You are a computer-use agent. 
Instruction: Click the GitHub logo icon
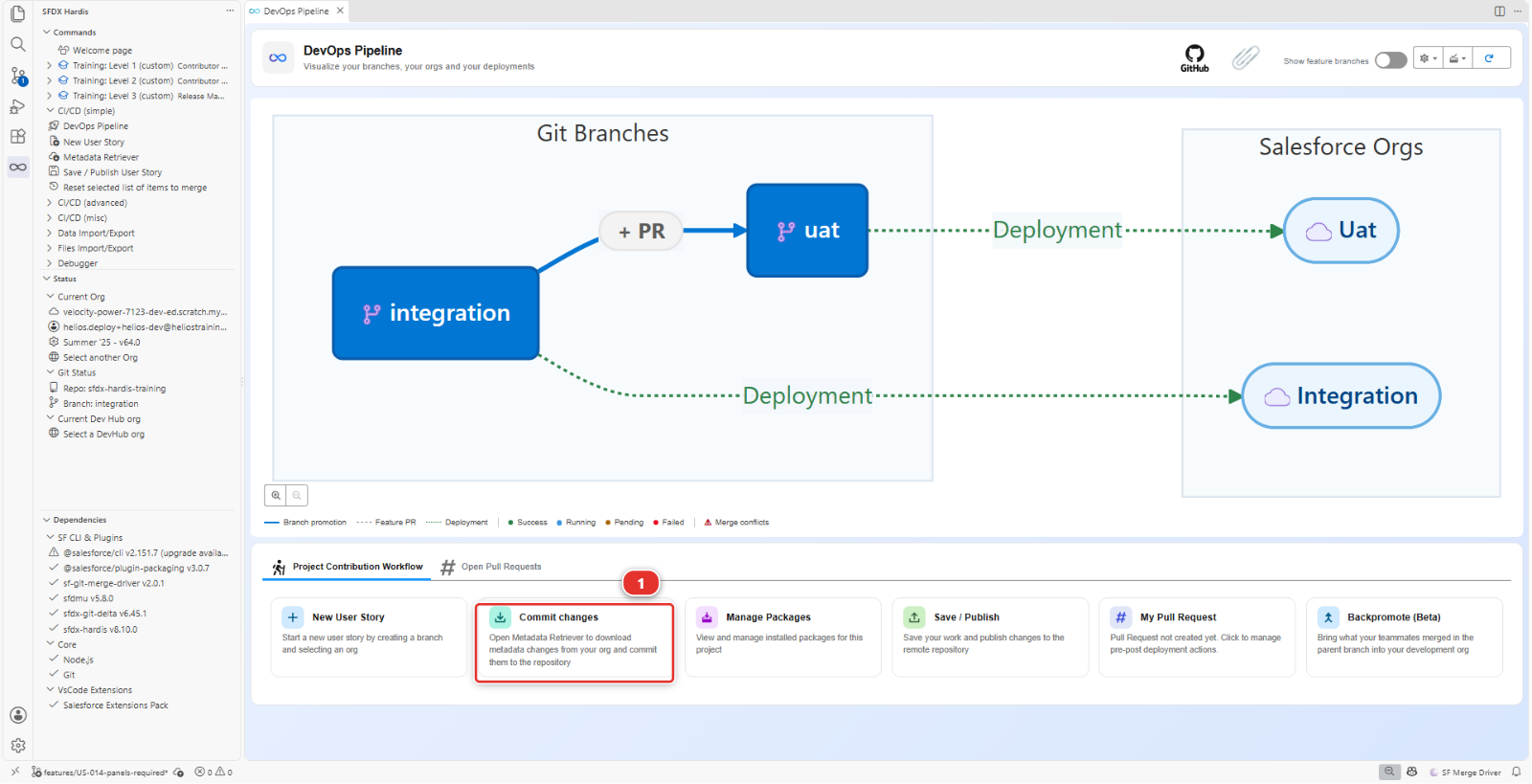click(1194, 58)
